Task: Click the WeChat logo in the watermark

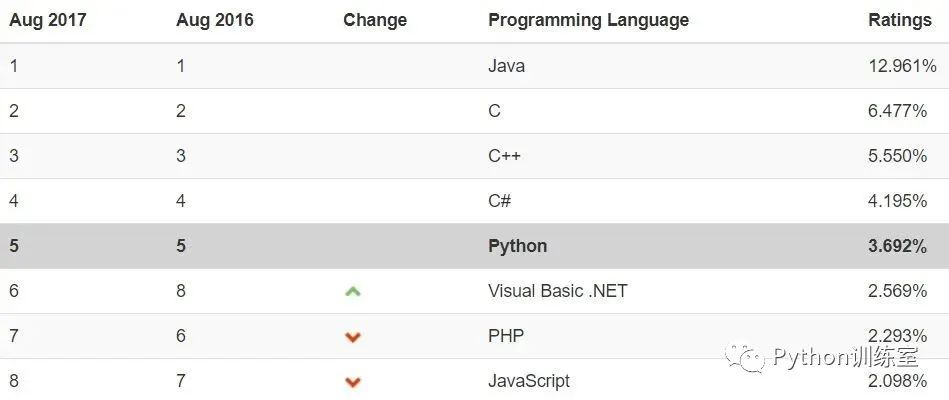Action: [745, 357]
